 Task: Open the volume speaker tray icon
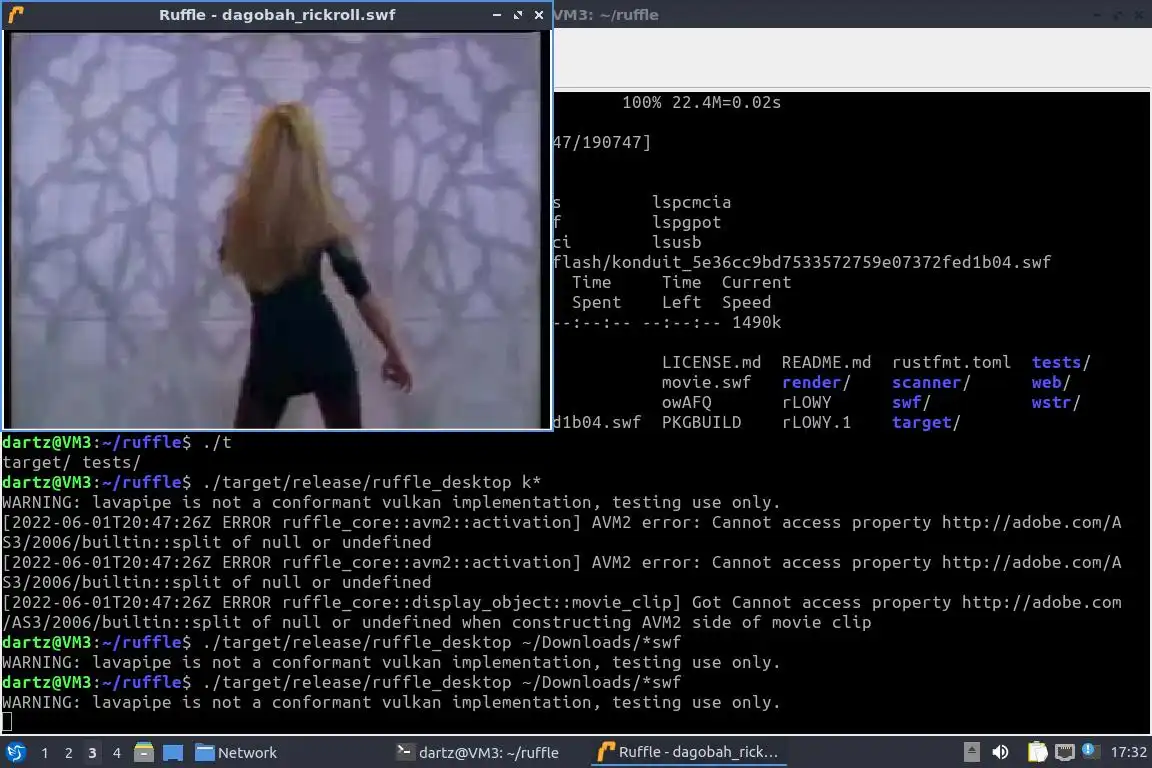click(1000, 752)
